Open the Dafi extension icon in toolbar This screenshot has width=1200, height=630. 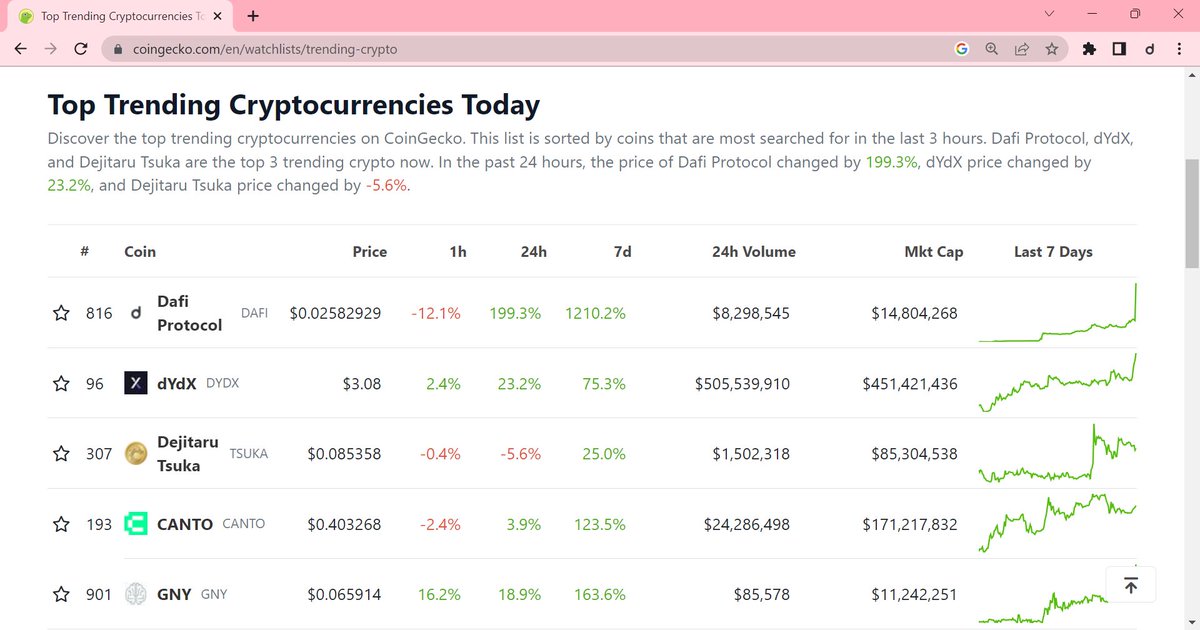(1150, 48)
